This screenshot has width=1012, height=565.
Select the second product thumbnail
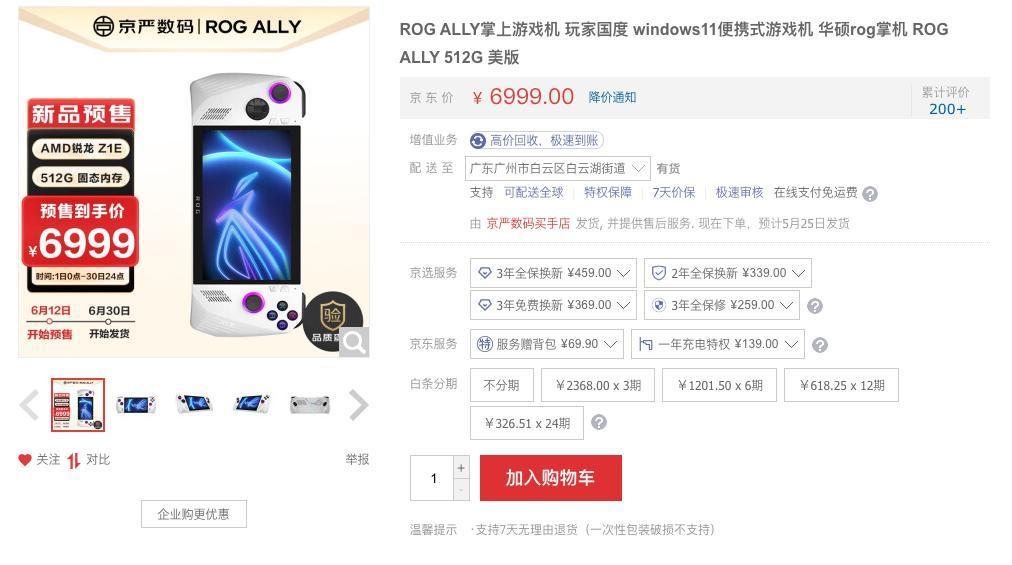136,405
